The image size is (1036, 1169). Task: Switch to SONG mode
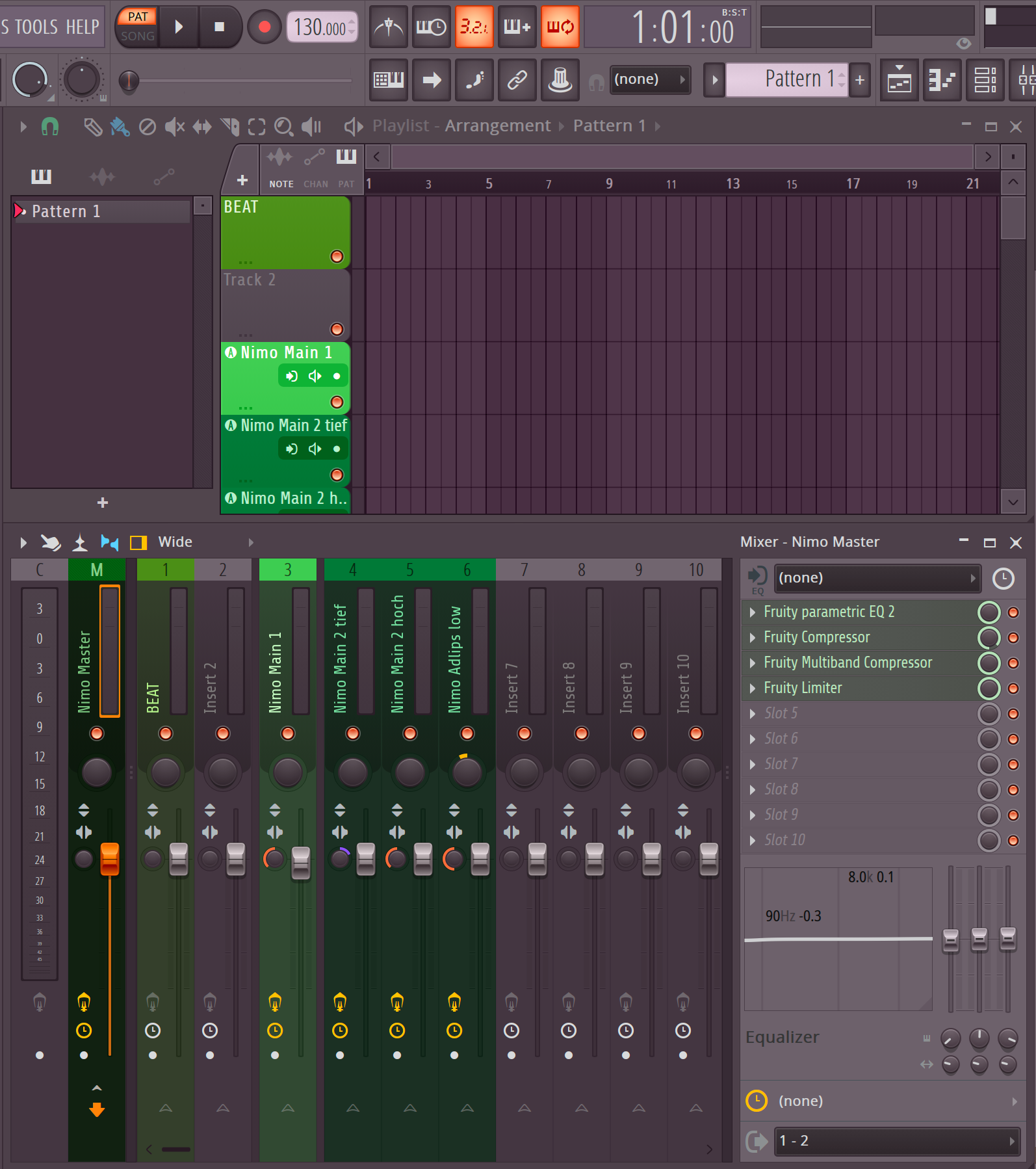point(138,36)
